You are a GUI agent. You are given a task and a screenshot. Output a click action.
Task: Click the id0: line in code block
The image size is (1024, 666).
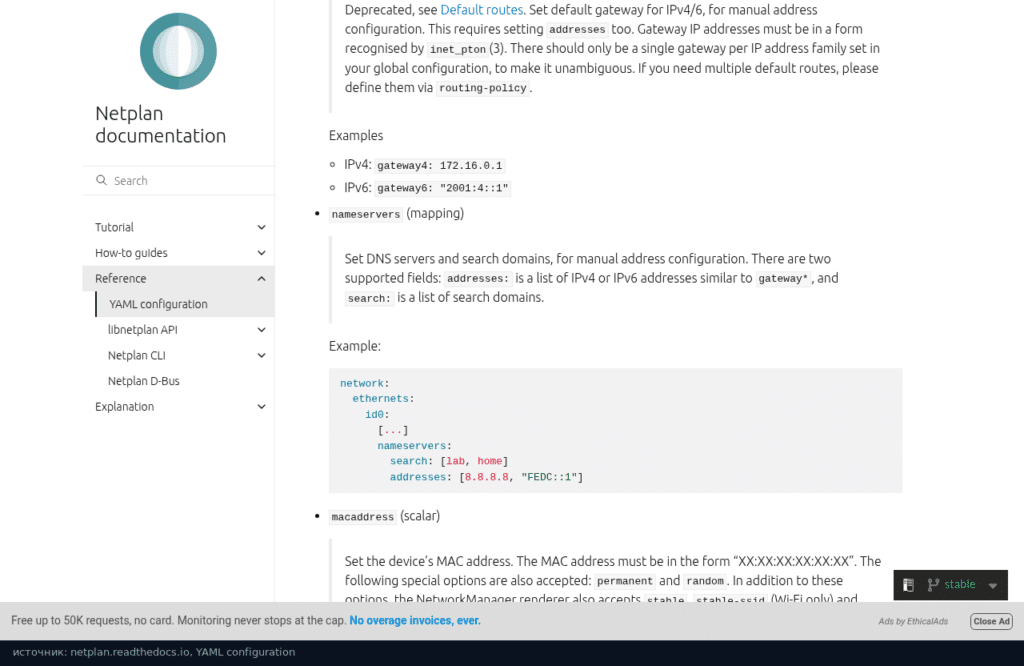pos(377,415)
